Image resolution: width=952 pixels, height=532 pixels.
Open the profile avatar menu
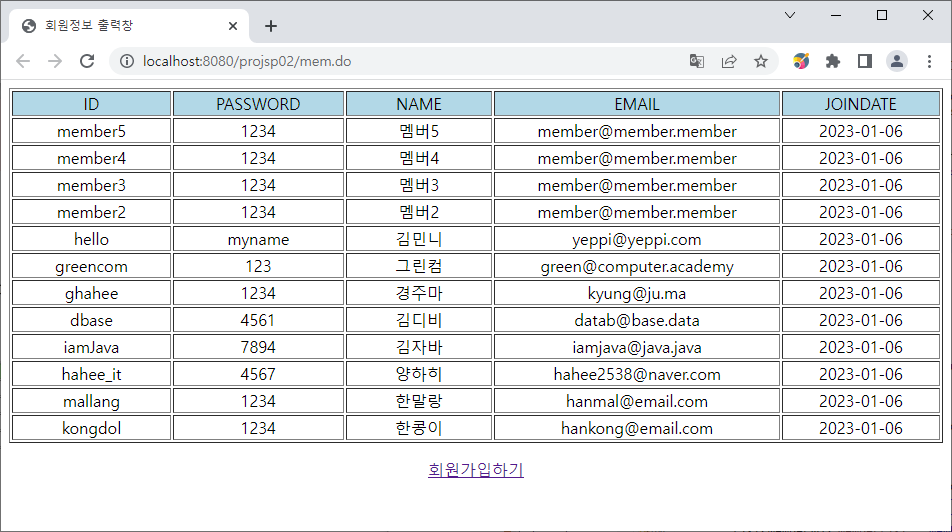897,61
